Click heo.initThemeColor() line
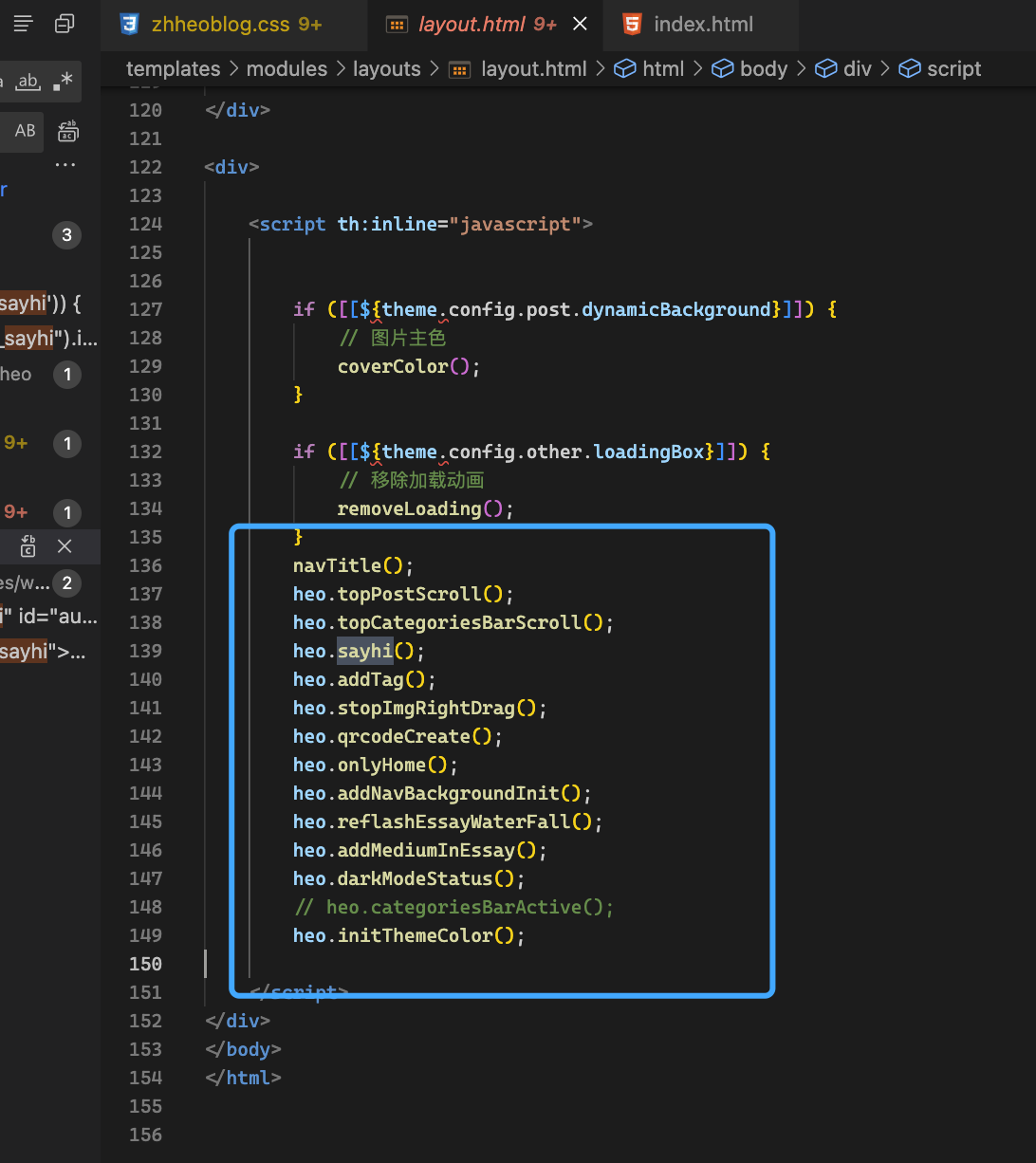Image resolution: width=1036 pixels, height=1163 pixels. (x=409, y=935)
